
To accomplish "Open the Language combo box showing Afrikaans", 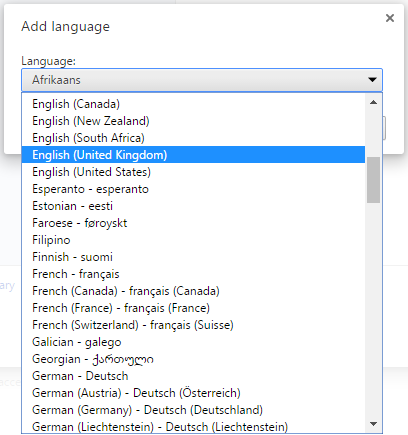I will point(202,80).
